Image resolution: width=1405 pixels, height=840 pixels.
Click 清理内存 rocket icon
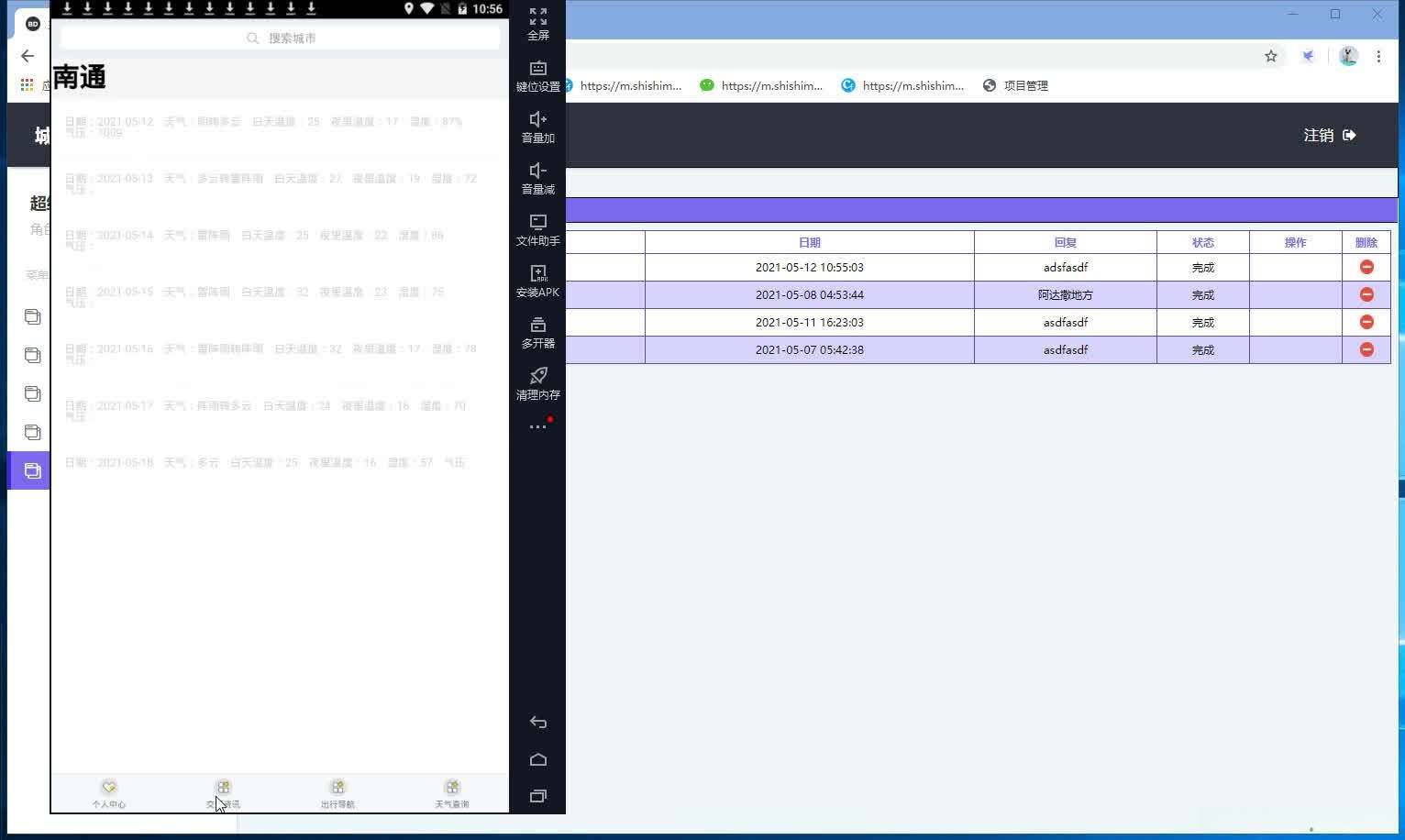coord(538,375)
